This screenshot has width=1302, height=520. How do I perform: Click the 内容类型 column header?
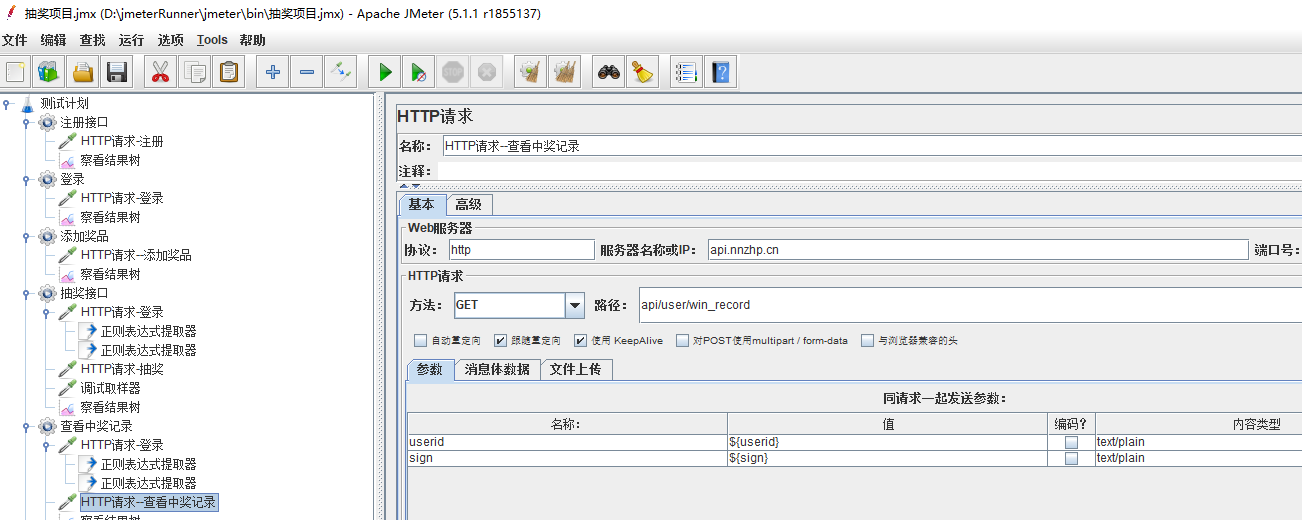click(1198, 424)
